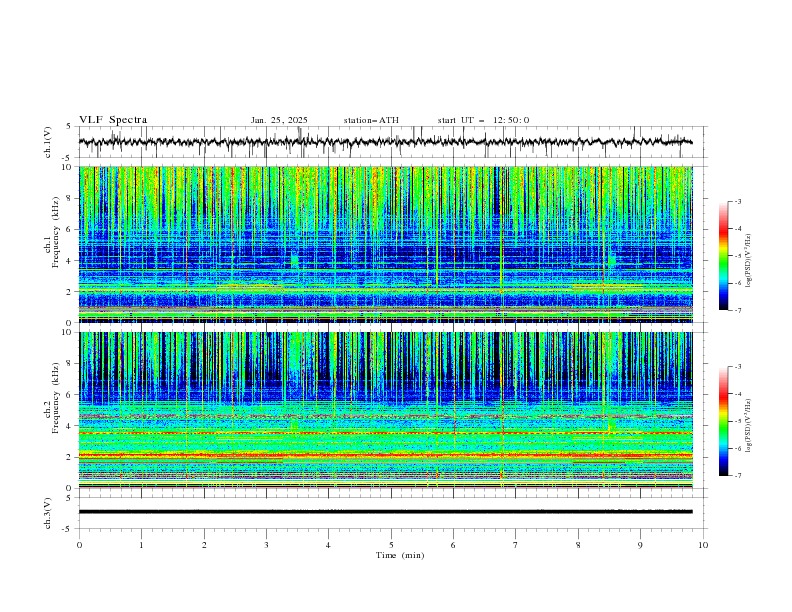Image resolution: width=792 pixels, height=612 pixels.
Task: Click time axis tick label "8"
Action: tap(578, 545)
